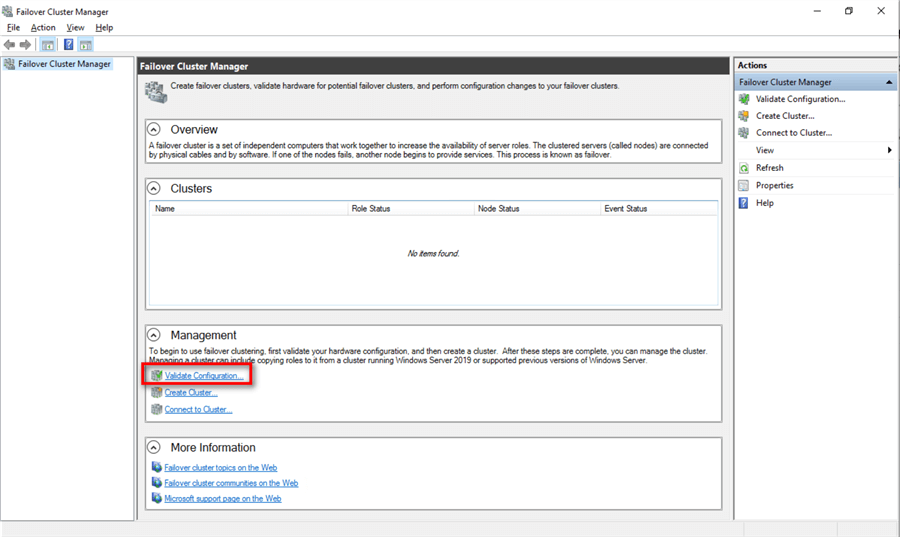Collapse the Clusters section

tap(154, 188)
